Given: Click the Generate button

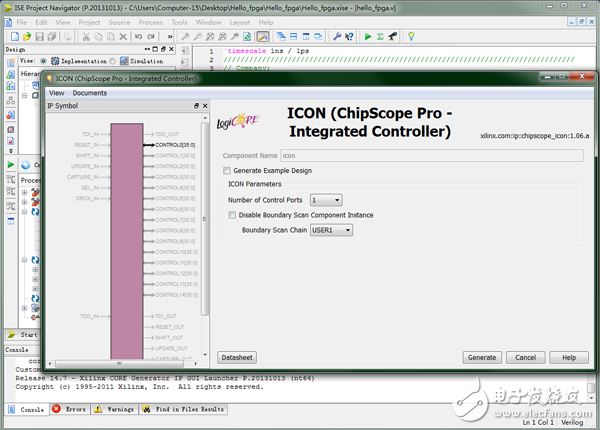Looking at the screenshot, I should [x=482, y=357].
